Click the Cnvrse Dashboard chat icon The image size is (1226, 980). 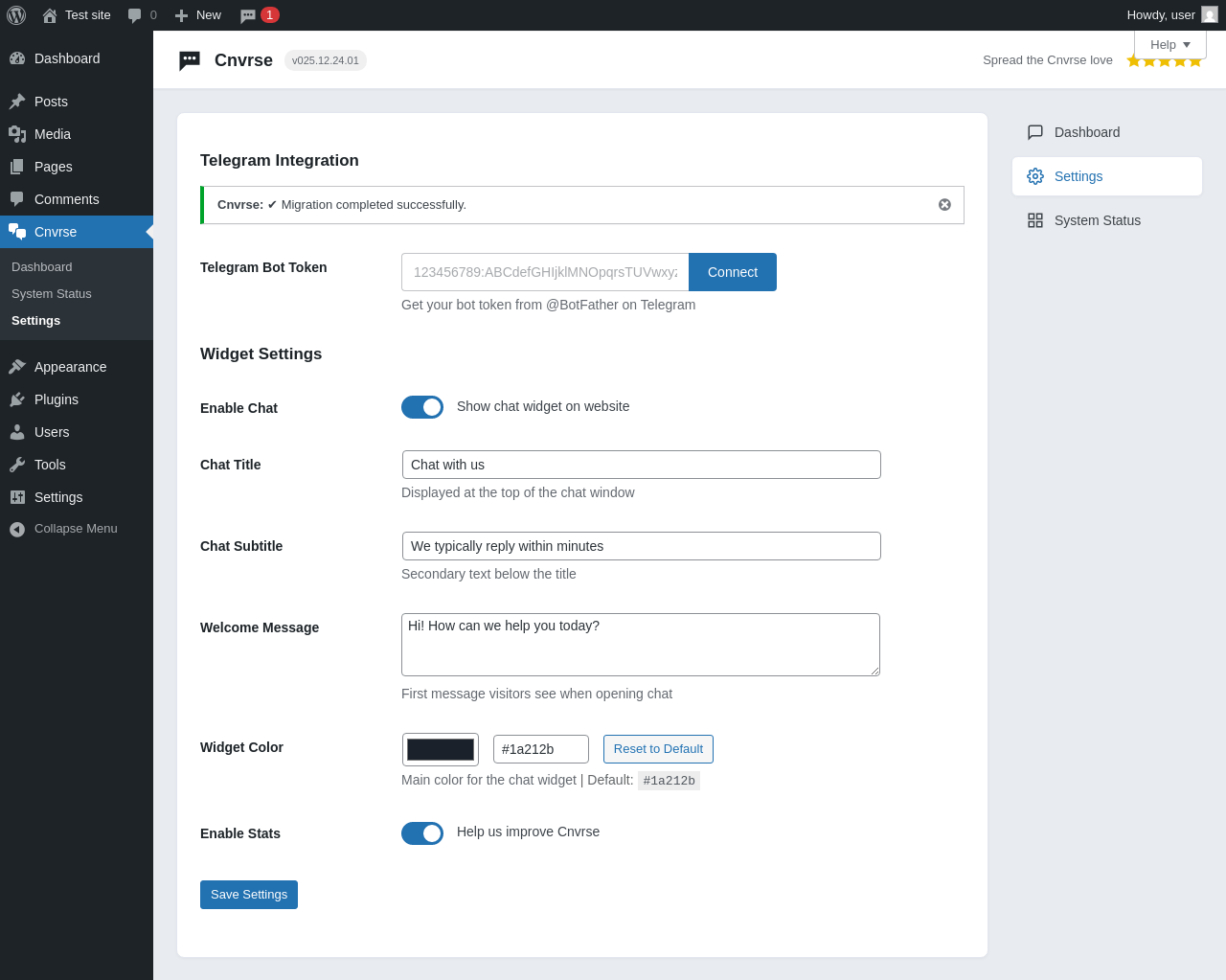click(1035, 132)
